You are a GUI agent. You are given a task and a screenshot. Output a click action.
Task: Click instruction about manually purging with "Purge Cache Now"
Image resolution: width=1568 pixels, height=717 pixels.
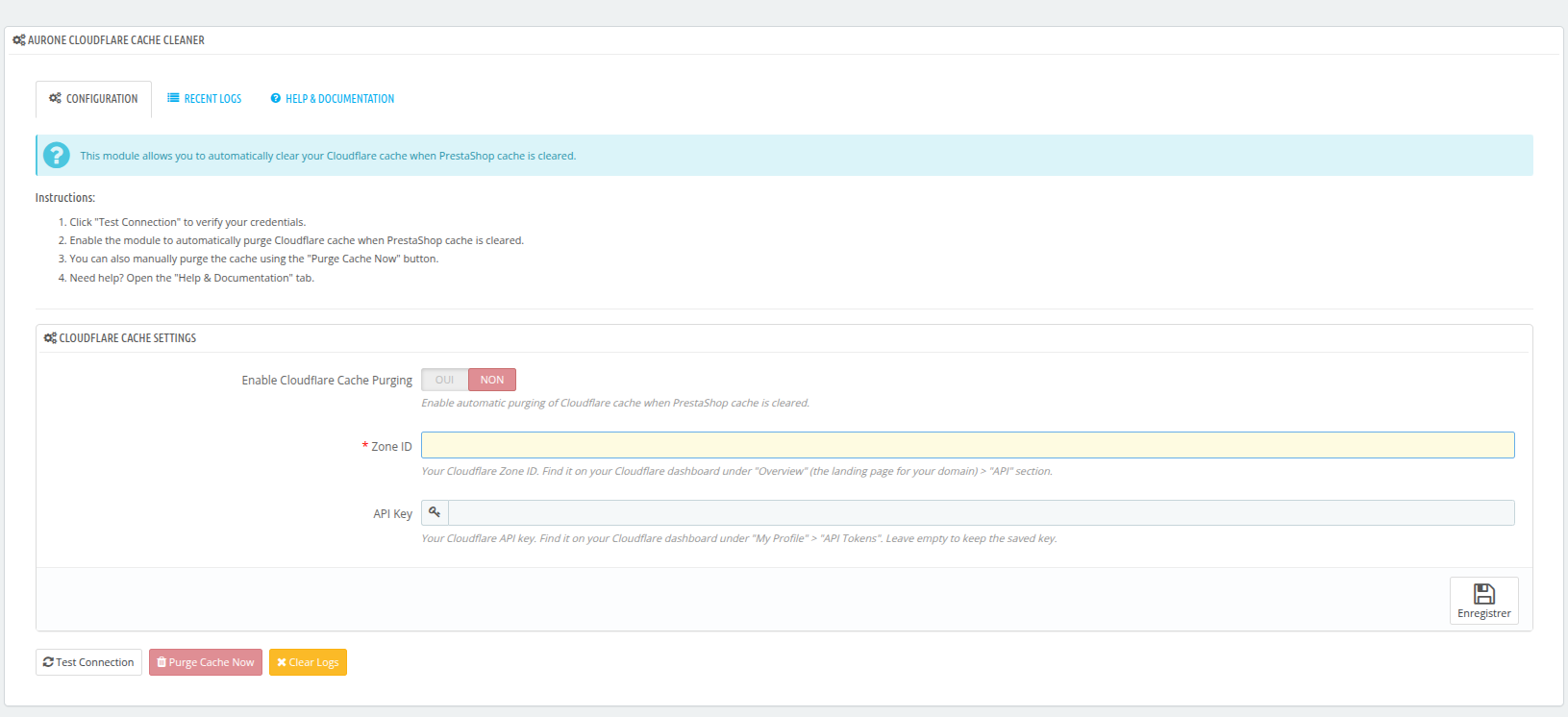coord(254,259)
